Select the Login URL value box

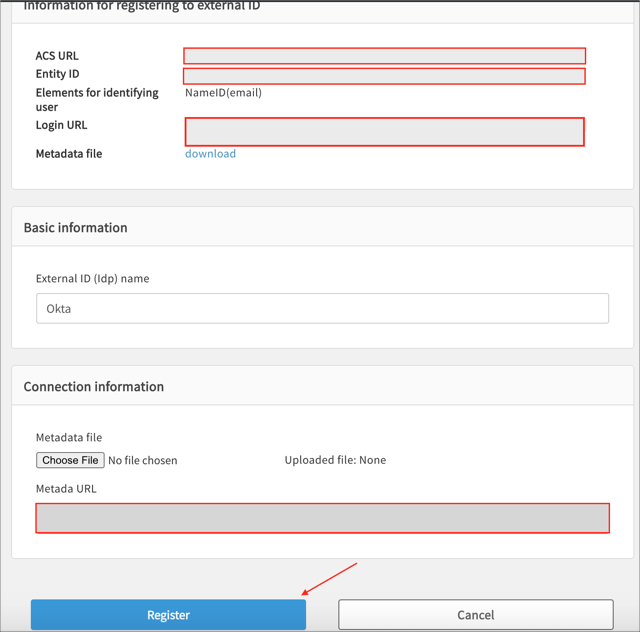pos(384,131)
